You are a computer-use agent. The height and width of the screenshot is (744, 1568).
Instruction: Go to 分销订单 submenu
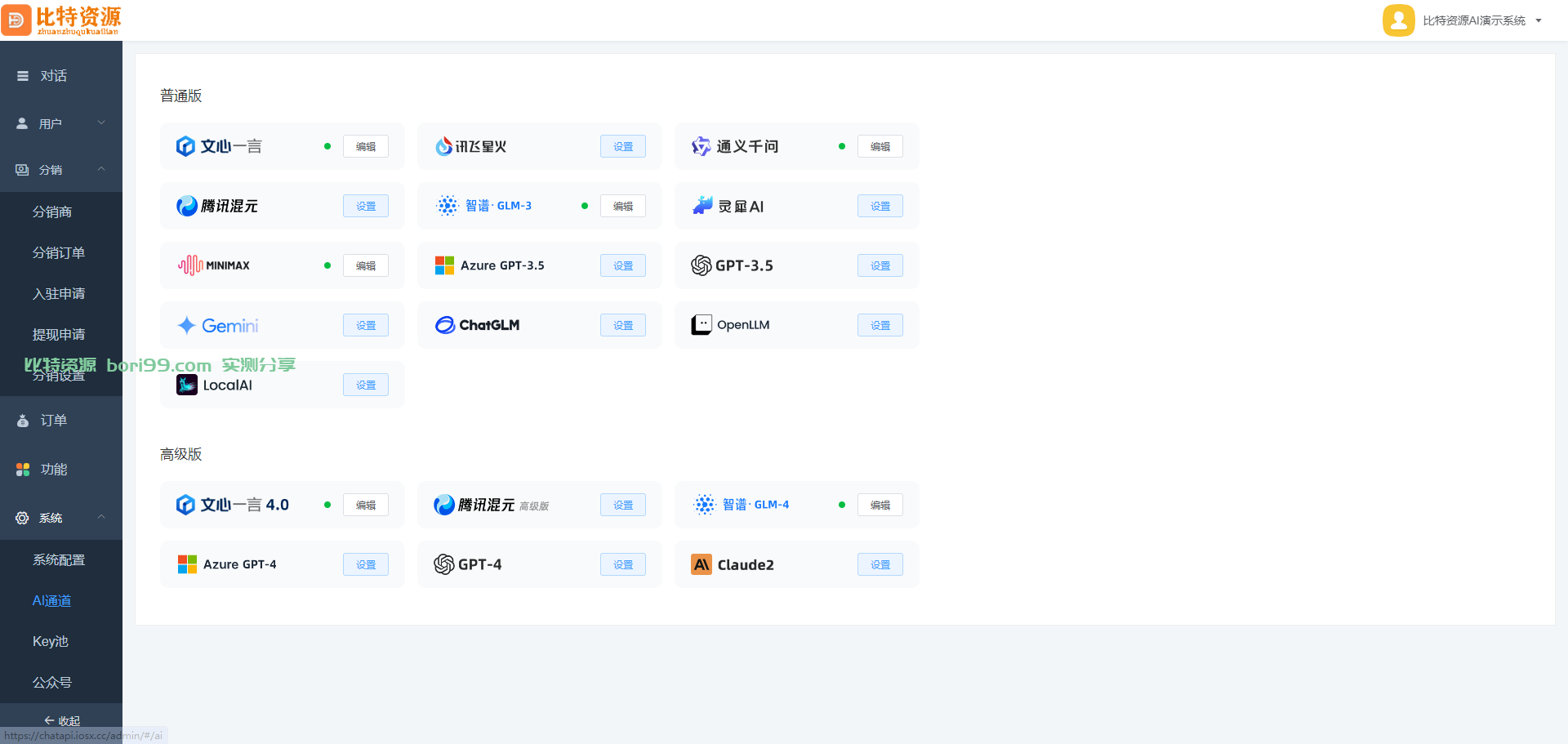(x=61, y=253)
